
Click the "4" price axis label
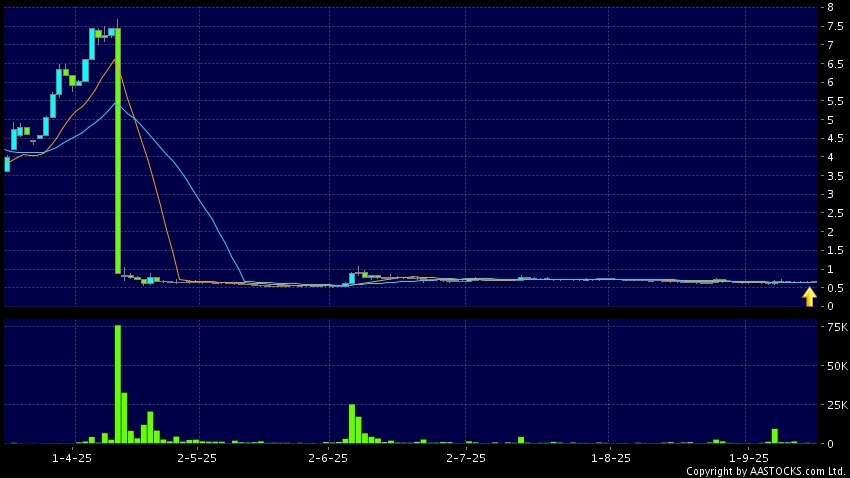point(830,157)
